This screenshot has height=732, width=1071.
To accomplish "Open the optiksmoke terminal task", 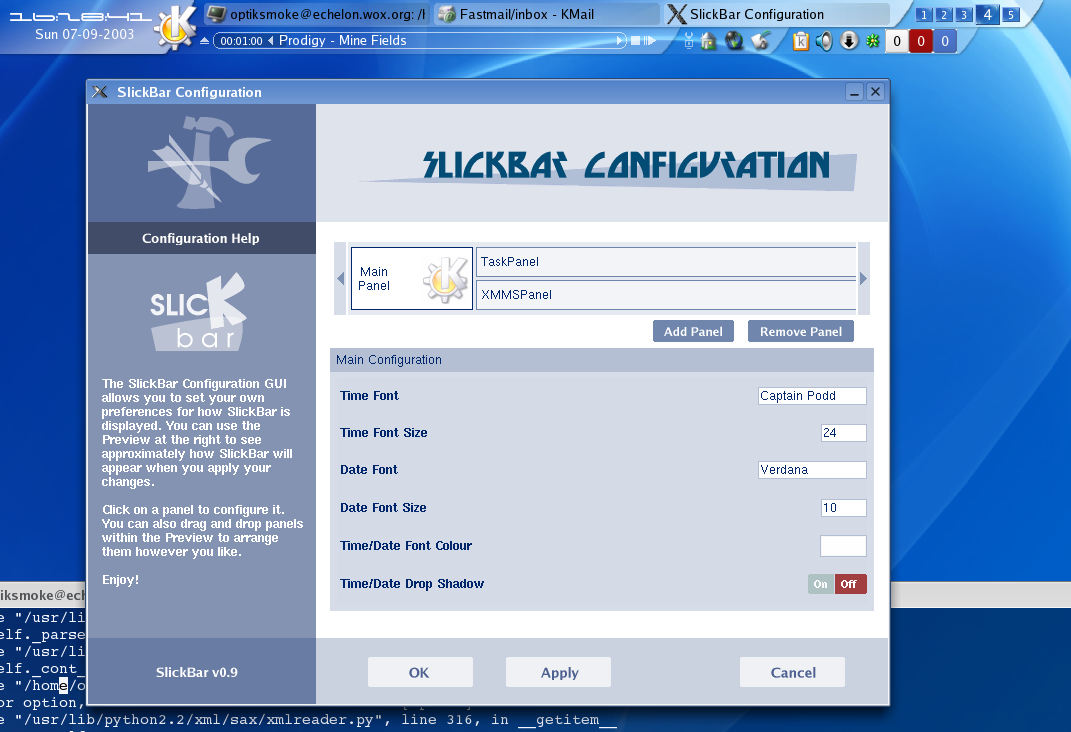I will [x=317, y=14].
